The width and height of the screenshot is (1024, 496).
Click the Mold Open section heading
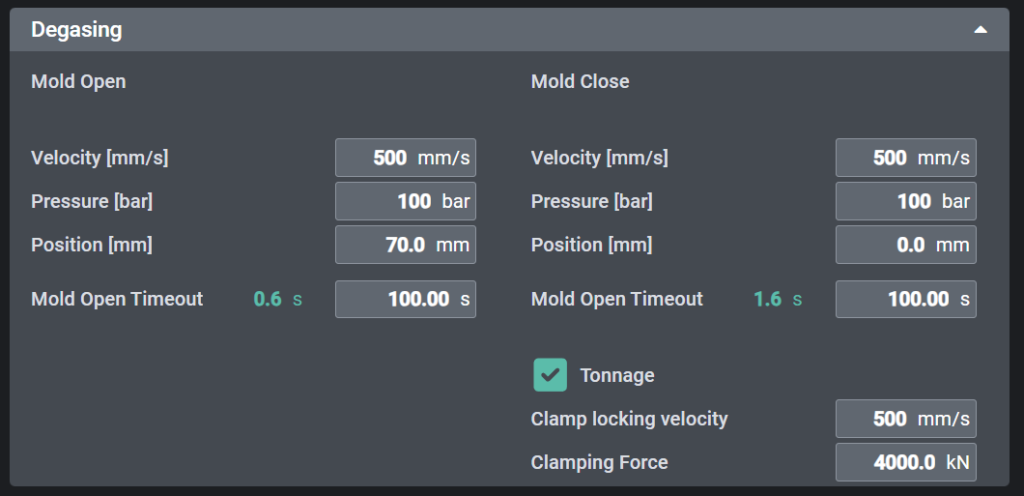click(79, 82)
